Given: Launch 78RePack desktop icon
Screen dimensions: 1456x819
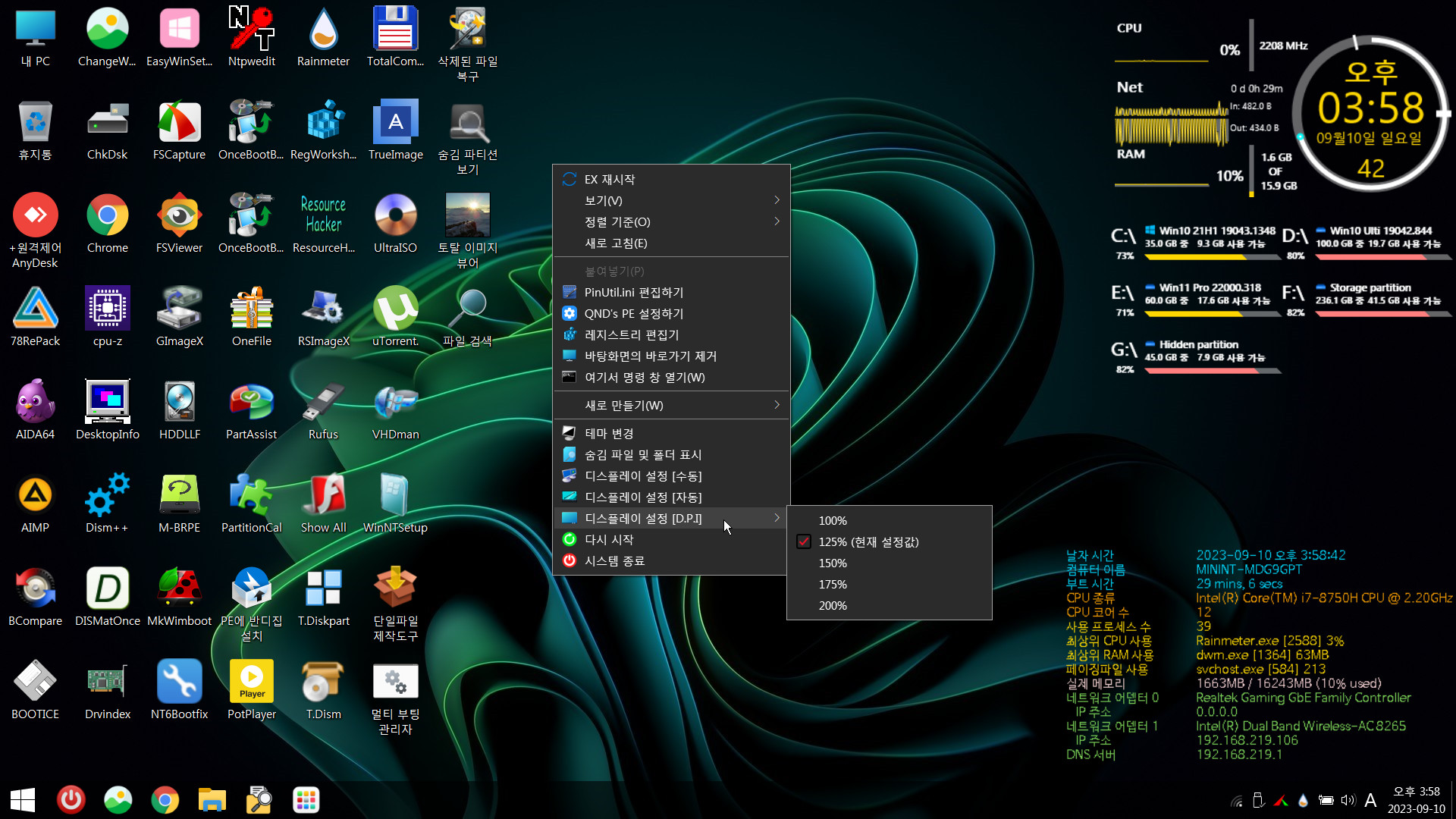Looking at the screenshot, I should tap(35, 316).
